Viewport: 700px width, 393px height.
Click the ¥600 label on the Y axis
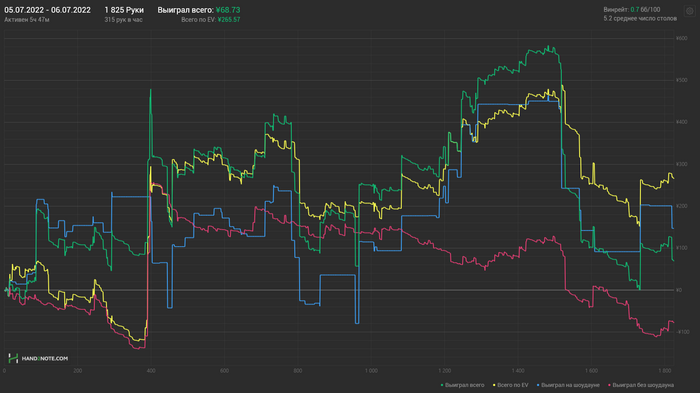pos(682,38)
